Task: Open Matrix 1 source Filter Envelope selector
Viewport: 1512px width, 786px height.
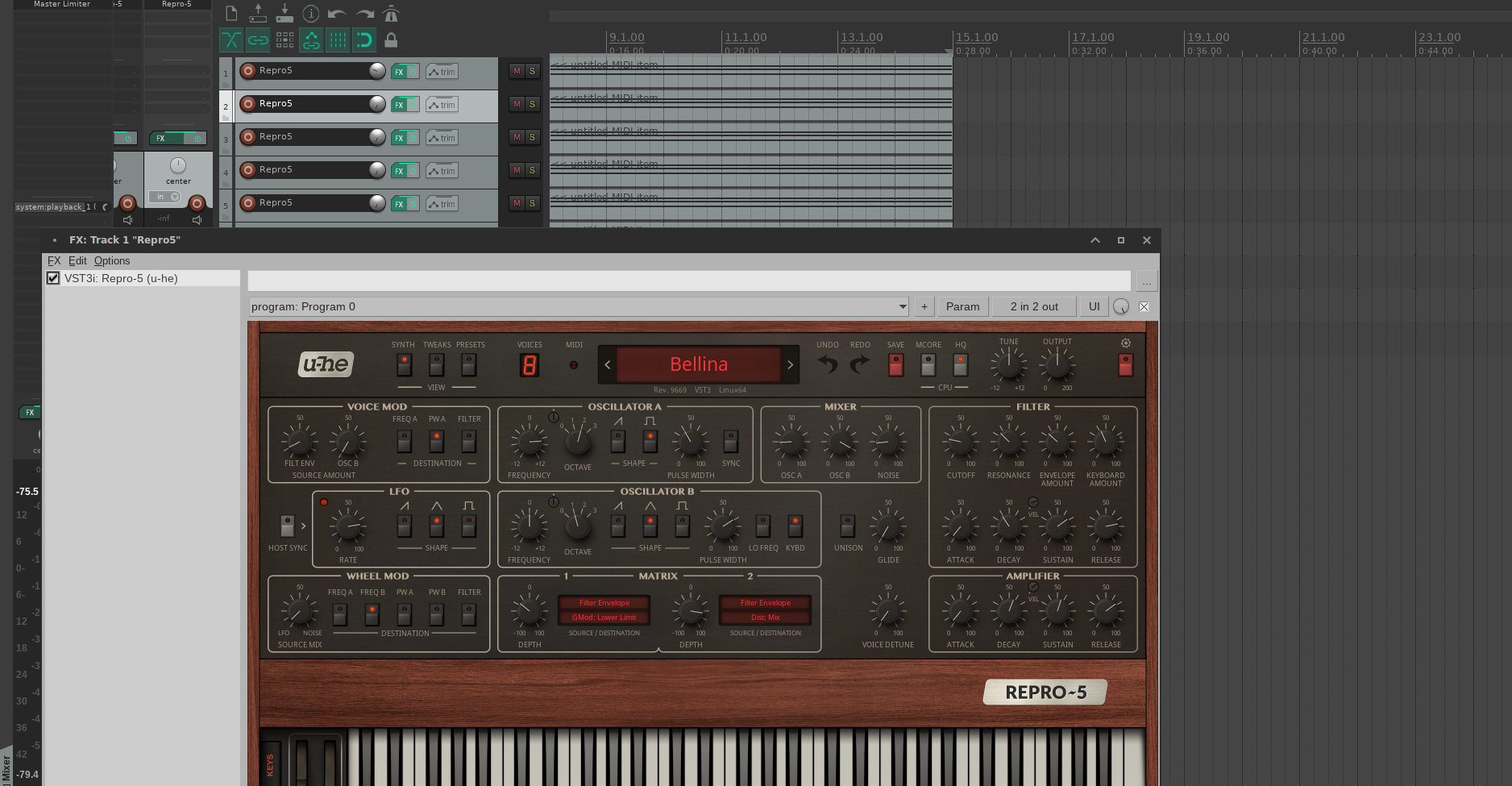Action: click(x=604, y=602)
